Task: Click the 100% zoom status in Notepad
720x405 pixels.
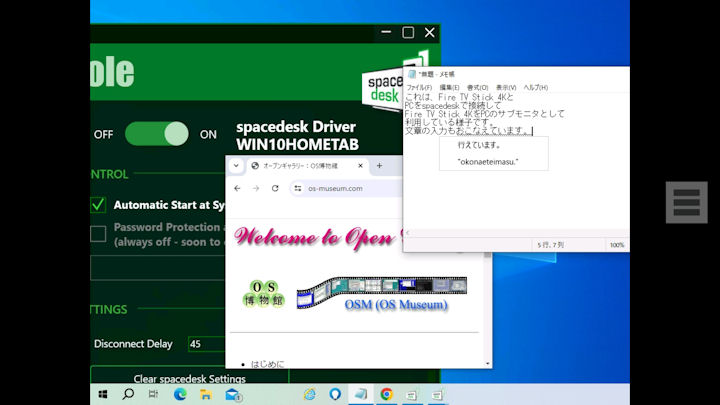Action: (617, 245)
